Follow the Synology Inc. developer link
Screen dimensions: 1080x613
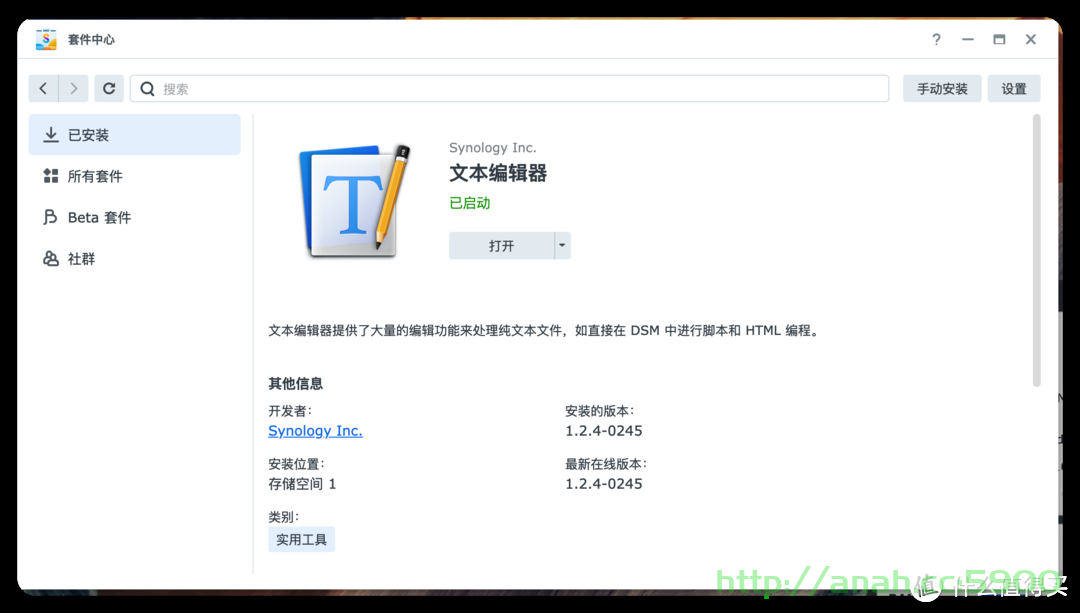(x=315, y=430)
